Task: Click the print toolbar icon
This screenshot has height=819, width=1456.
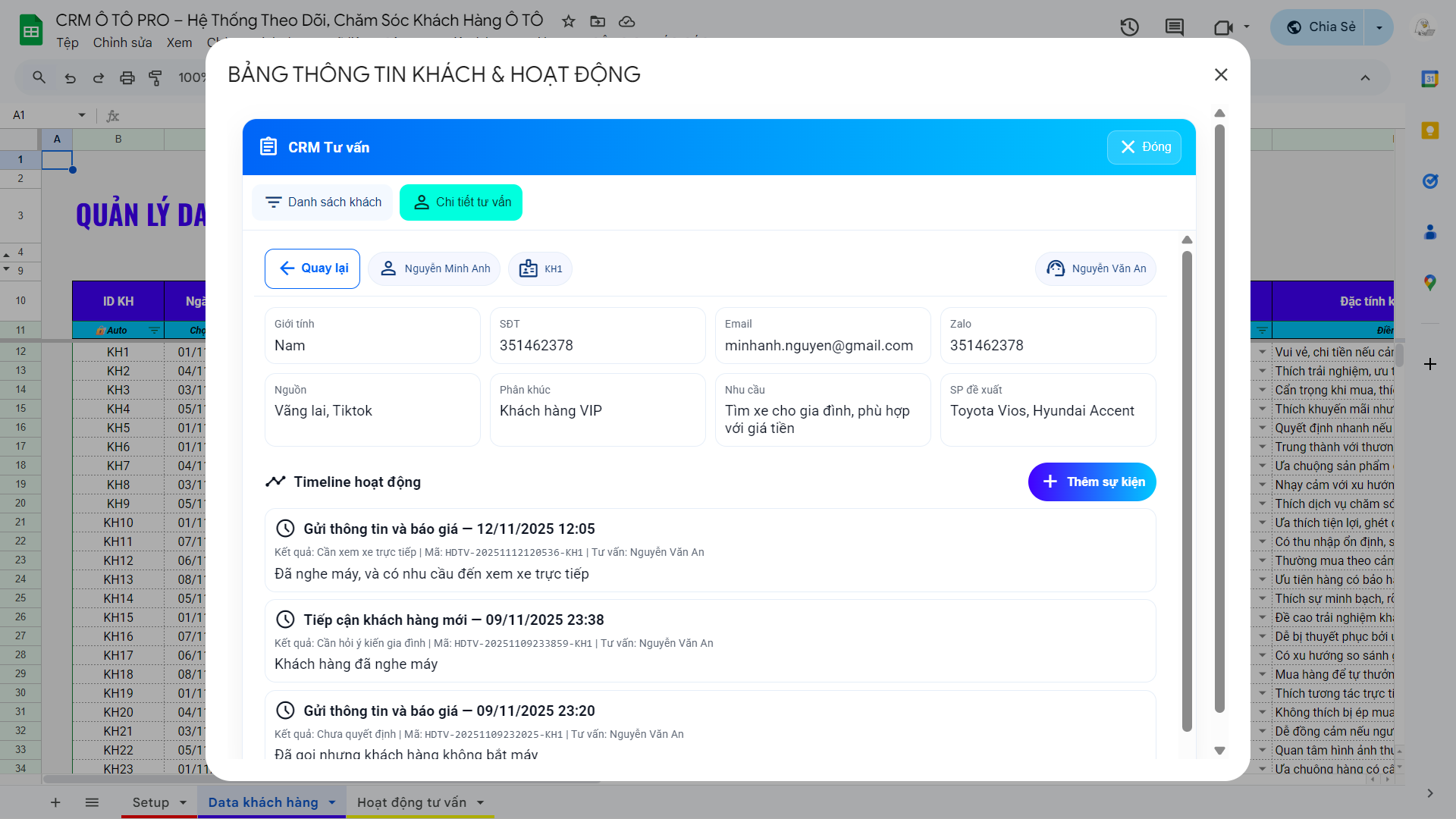Action: [127, 77]
